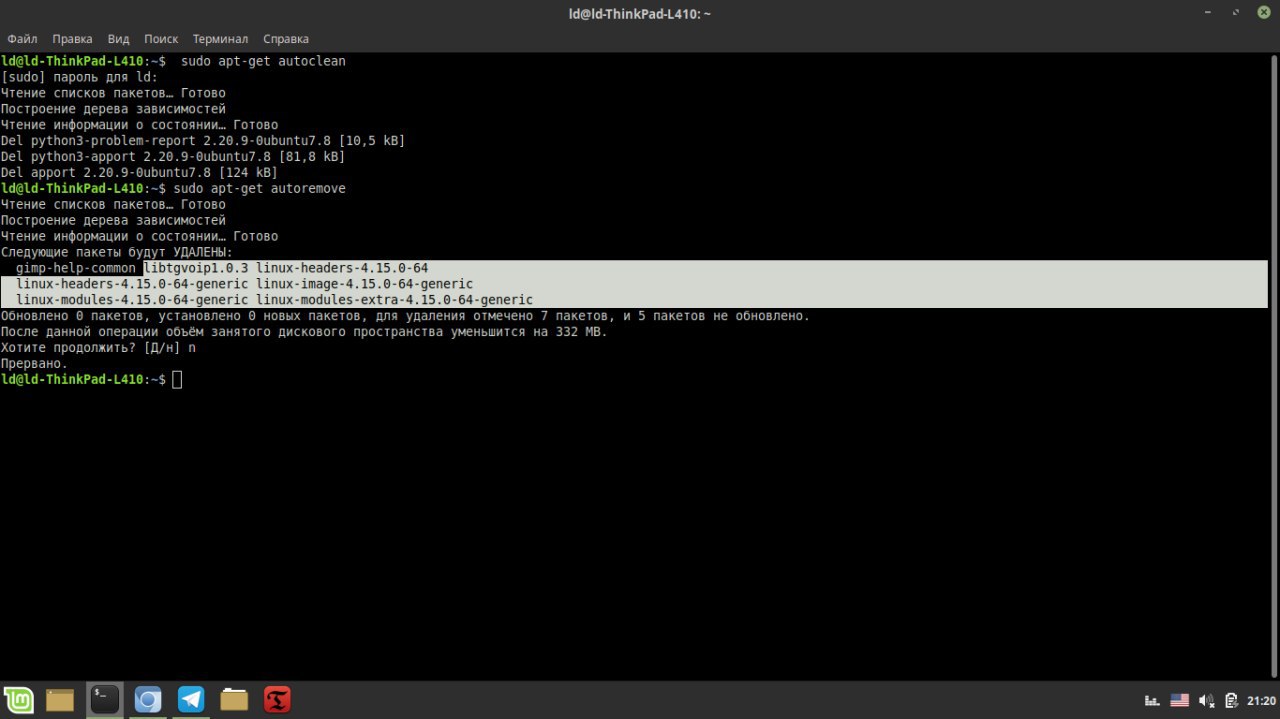Viewport: 1280px width, 719px height.
Task: Open the Правка menu
Action: point(72,39)
